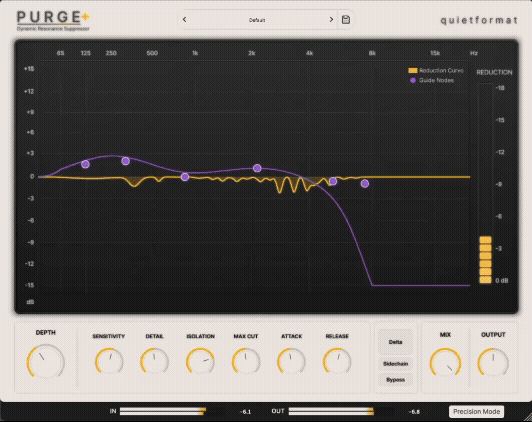532x422 pixels.
Task: Click the Release knob
Action: click(337, 361)
